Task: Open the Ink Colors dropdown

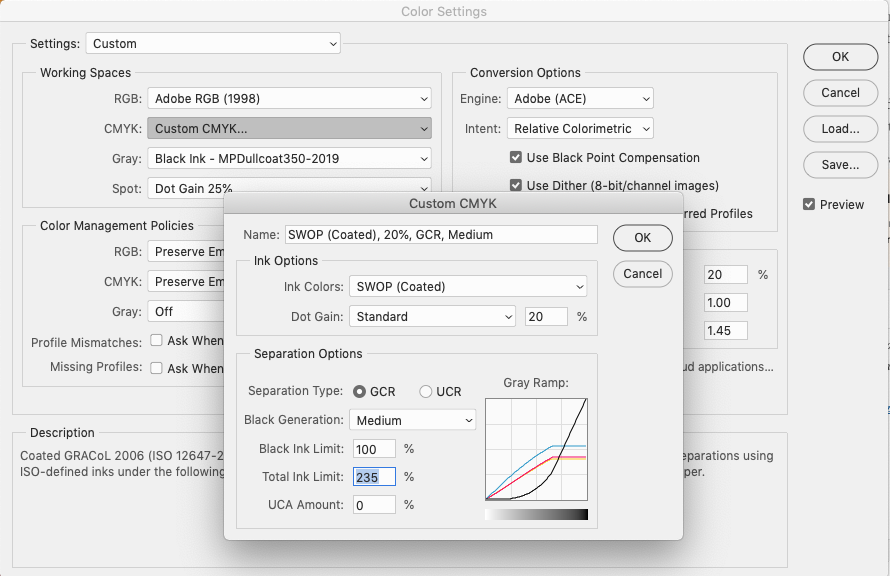Action: [467, 287]
